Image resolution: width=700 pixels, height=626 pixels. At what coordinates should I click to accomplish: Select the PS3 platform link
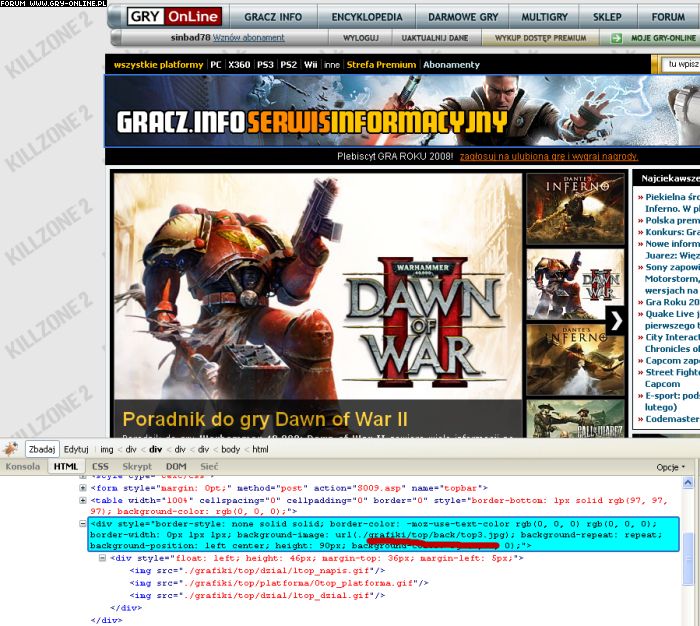265,65
